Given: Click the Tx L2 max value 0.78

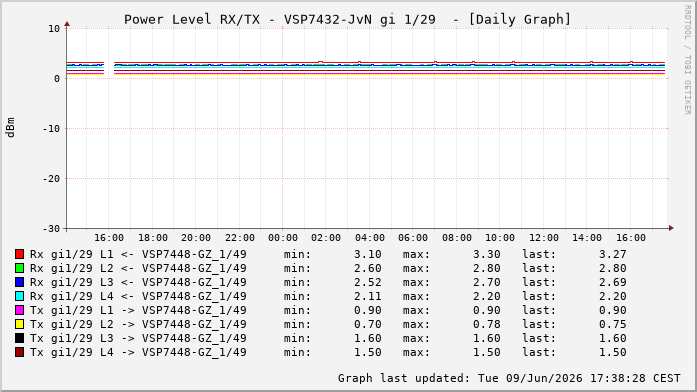Looking at the screenshot, I should coord(487,324).
